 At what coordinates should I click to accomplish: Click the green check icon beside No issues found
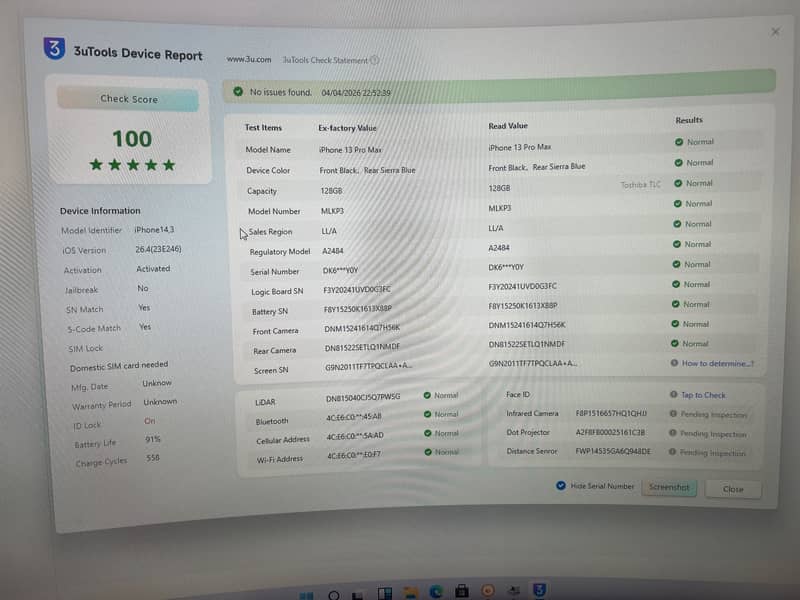click(238, 91)
